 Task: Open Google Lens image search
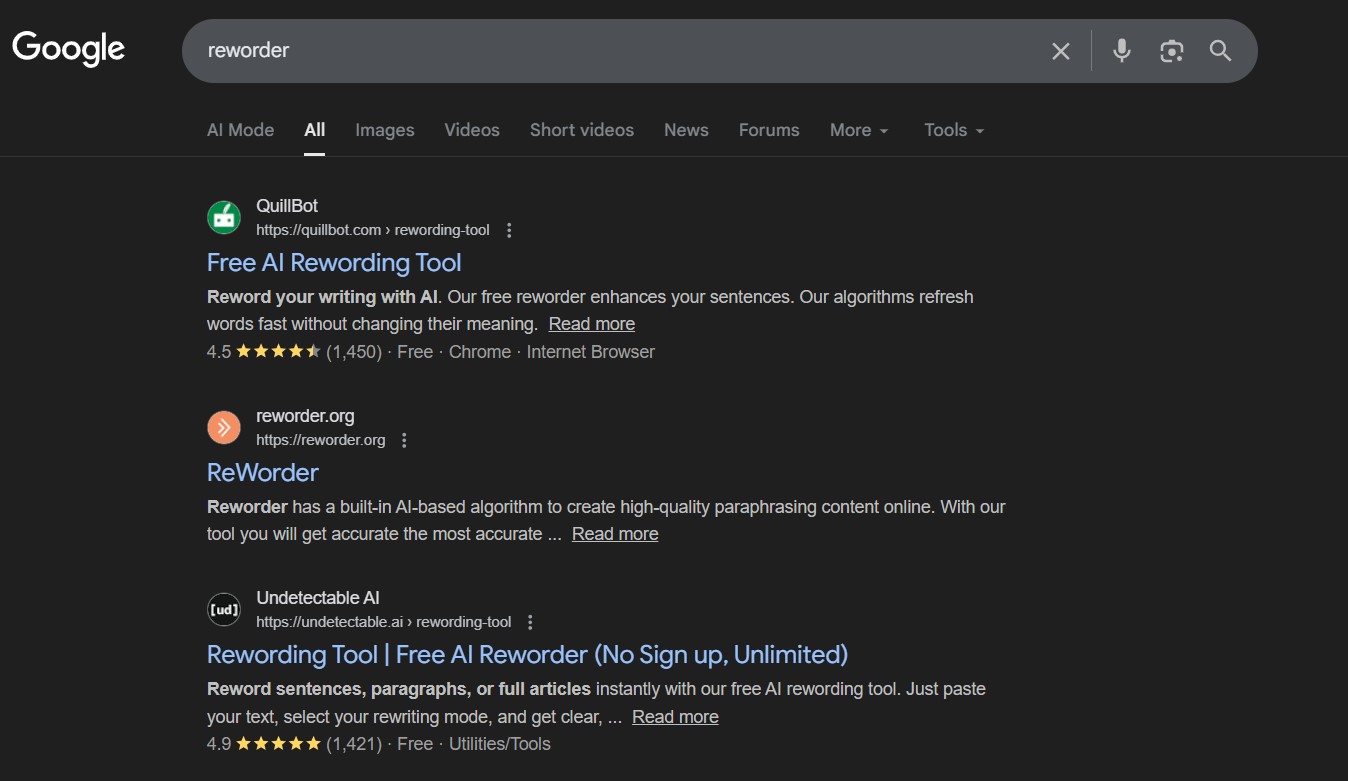point(1171,50)
